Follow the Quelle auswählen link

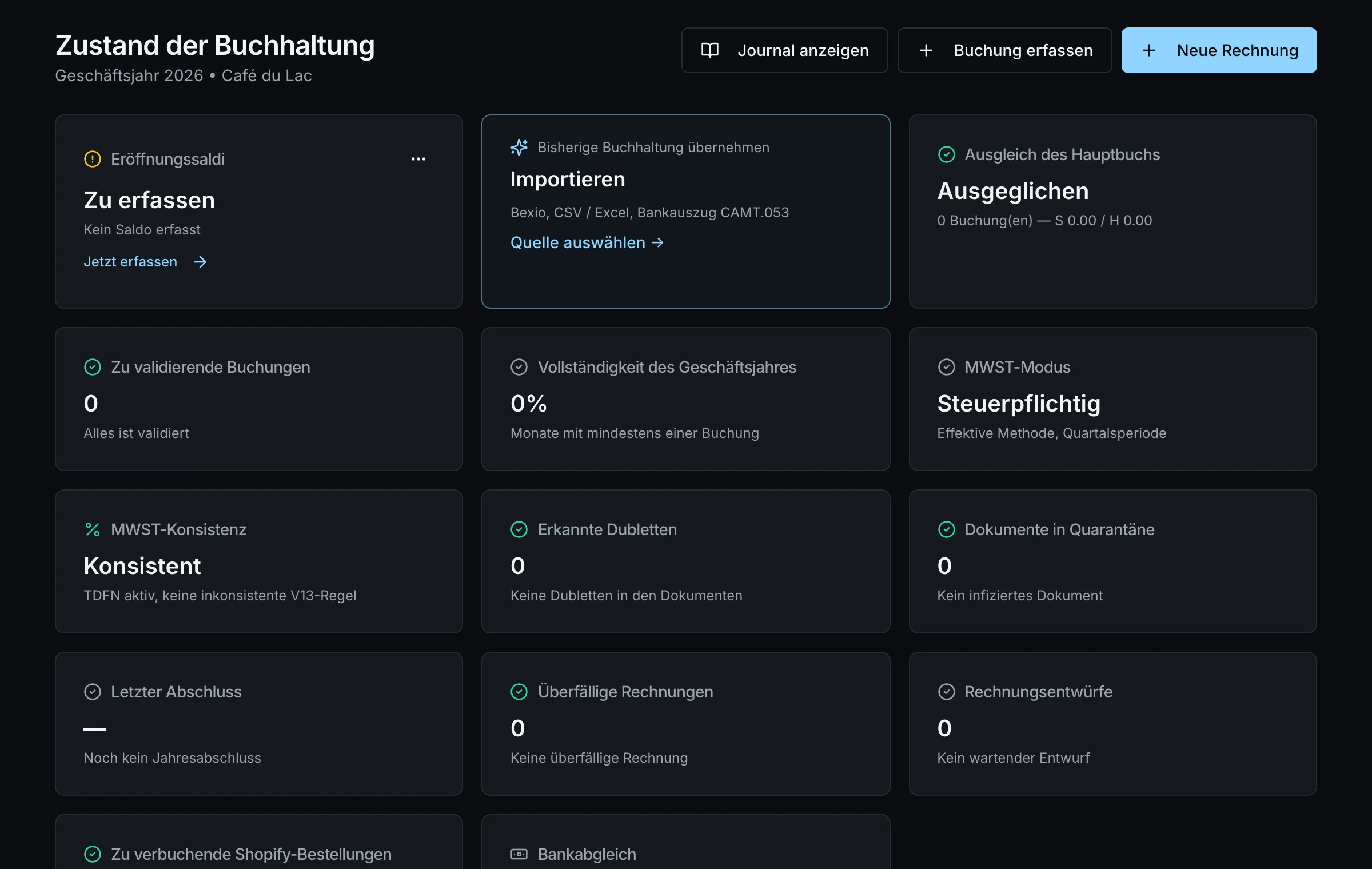pos(587,242)
